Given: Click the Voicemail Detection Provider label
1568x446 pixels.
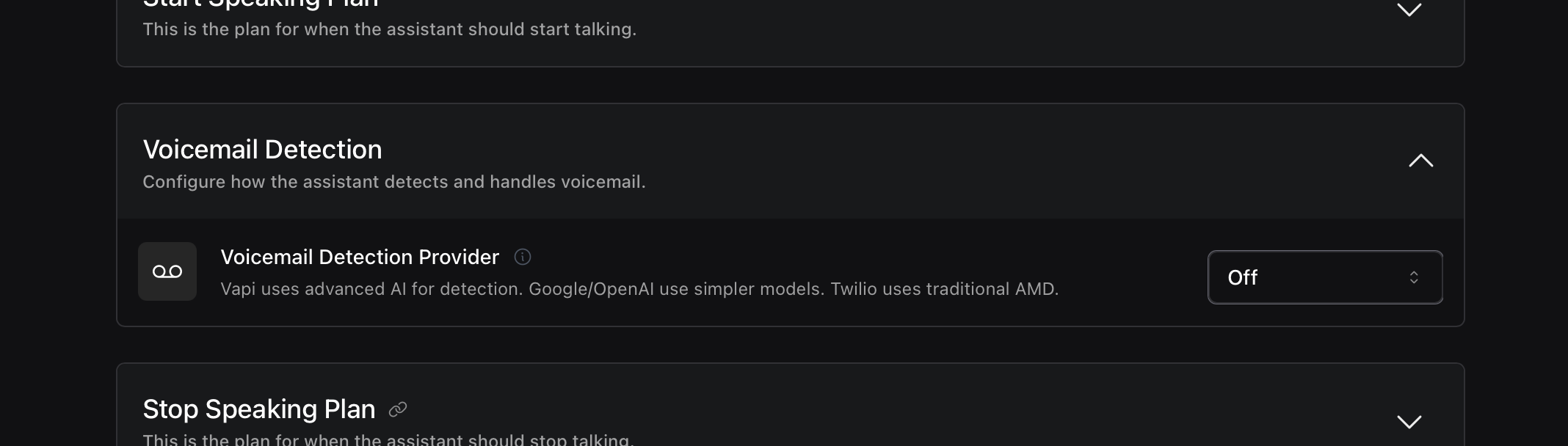Looking at the screenshot, I should pyautogui.click(x=359, y=257).
